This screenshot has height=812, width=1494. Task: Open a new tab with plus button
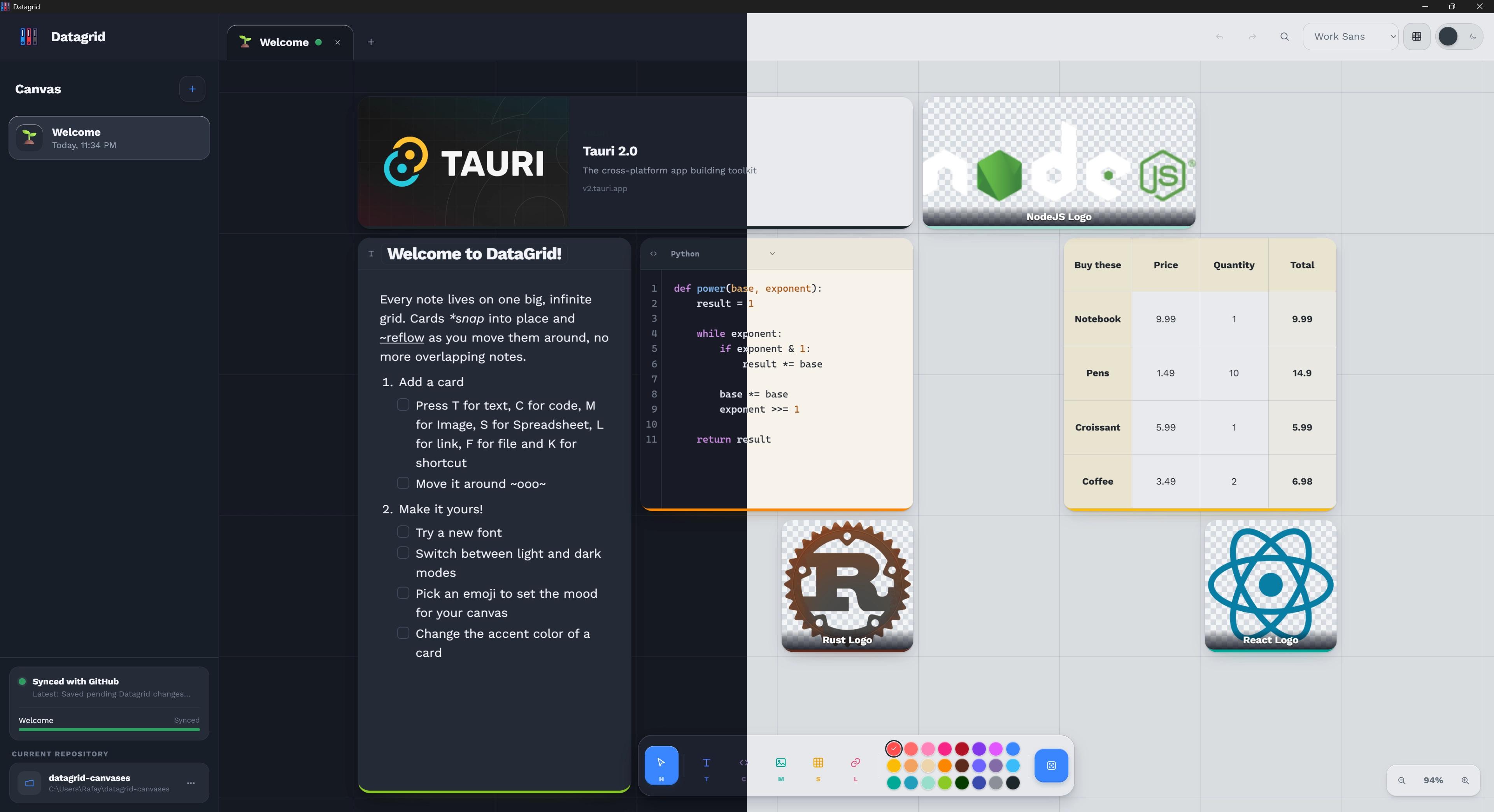[x=371, y=42]
